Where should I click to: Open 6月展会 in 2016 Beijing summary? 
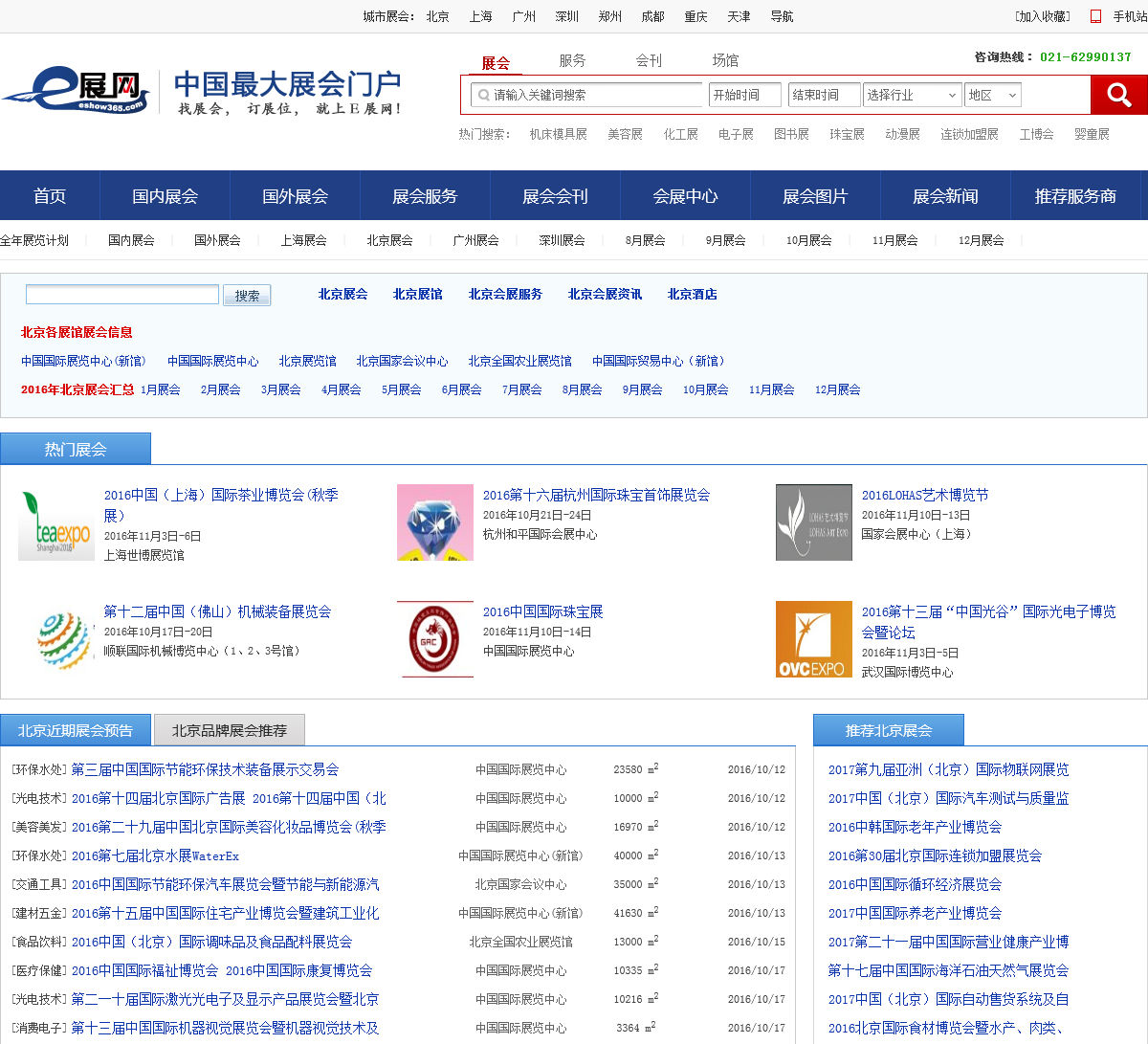[462, 389]
